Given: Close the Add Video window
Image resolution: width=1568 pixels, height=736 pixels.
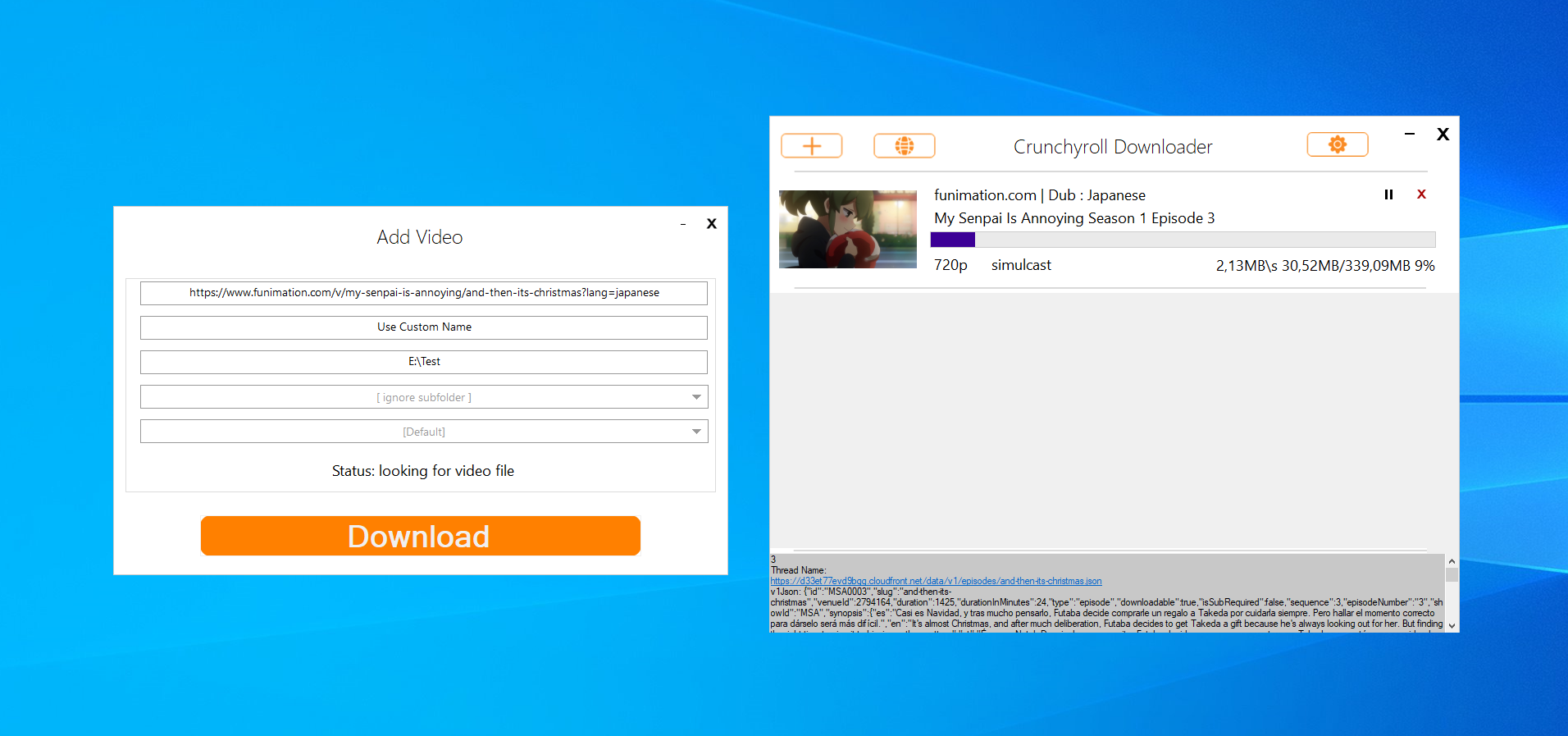Looking at the screenshot, I should [x=712, y=223].
